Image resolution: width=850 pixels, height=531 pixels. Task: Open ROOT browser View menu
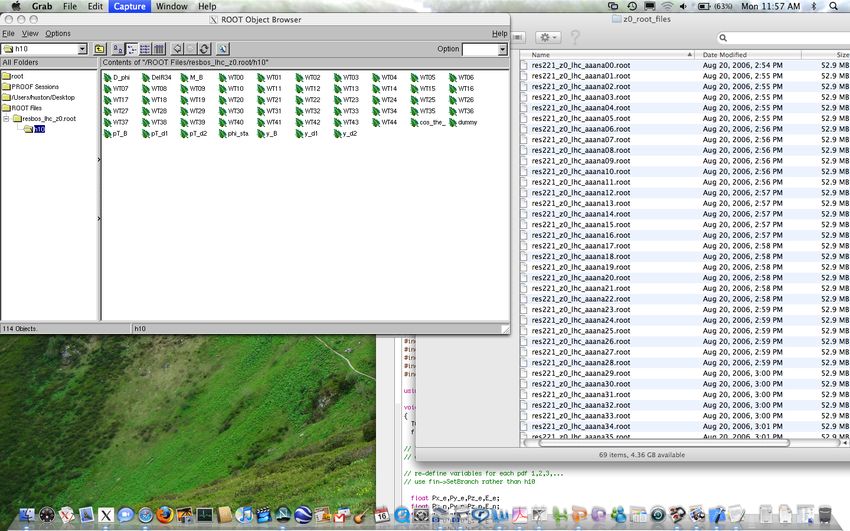30,34
